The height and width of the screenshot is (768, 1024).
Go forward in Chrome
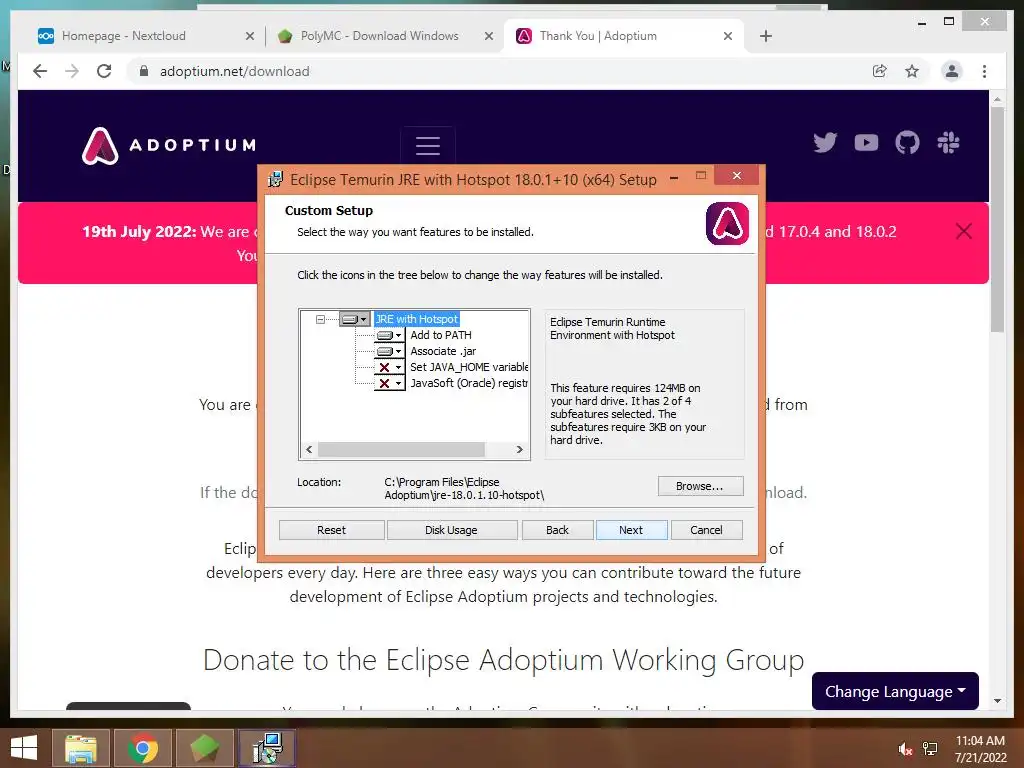point(72,71)
